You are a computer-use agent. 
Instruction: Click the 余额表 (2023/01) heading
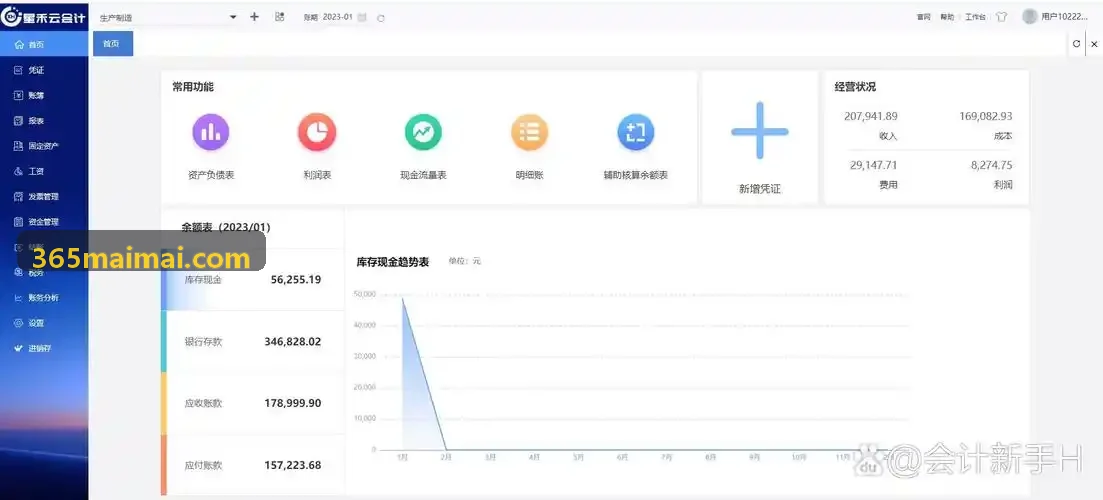[x=226, y=227]
